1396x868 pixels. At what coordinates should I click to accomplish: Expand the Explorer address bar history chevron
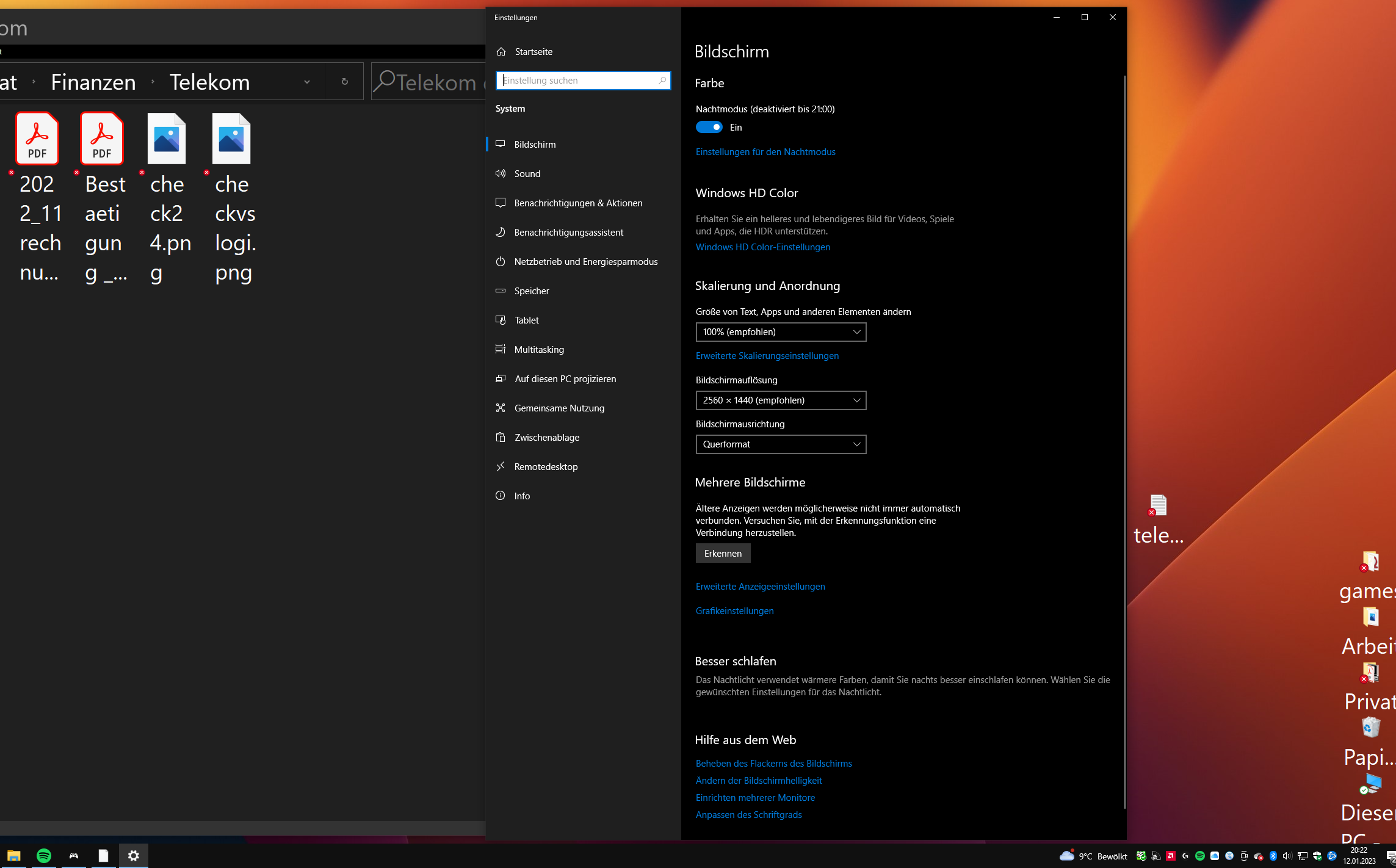(x=307, y=82)
